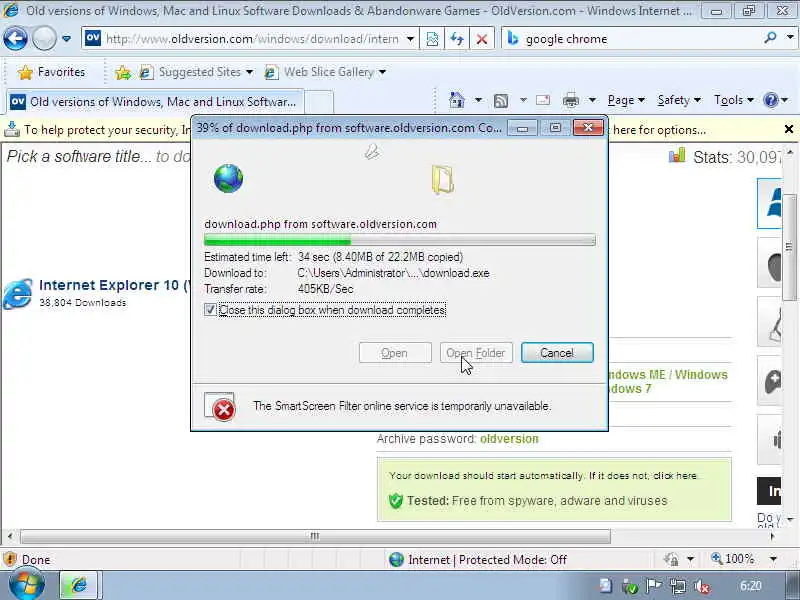
Task: Click the SmartScreen Filter error icon
Action: pos(220,406)
